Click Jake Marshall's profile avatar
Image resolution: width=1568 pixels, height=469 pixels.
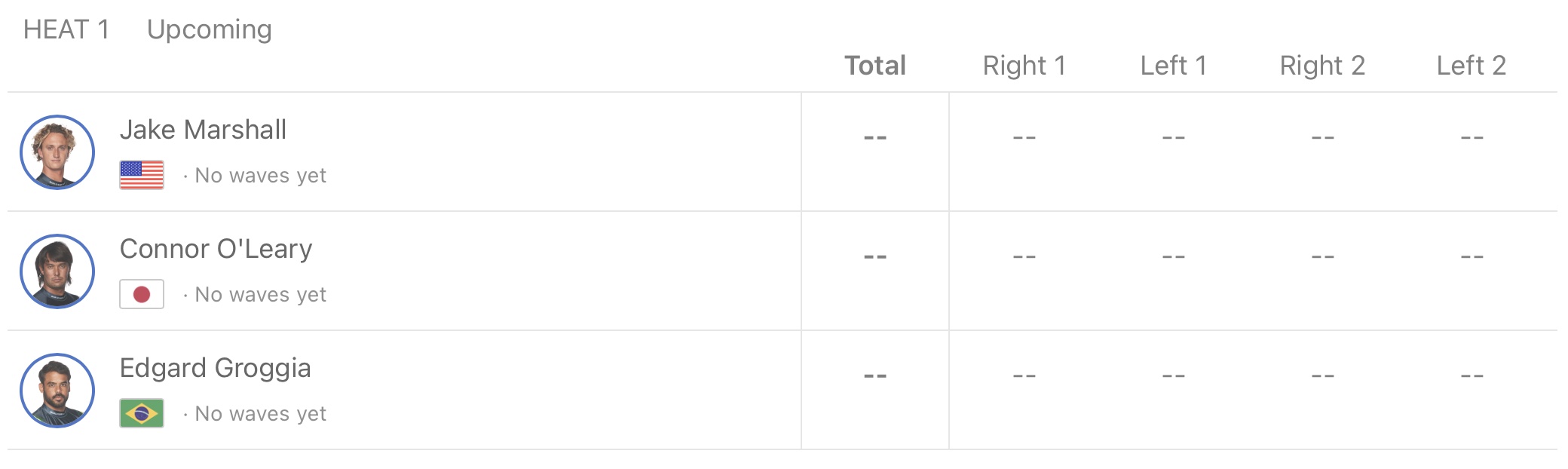coord(57,152)
